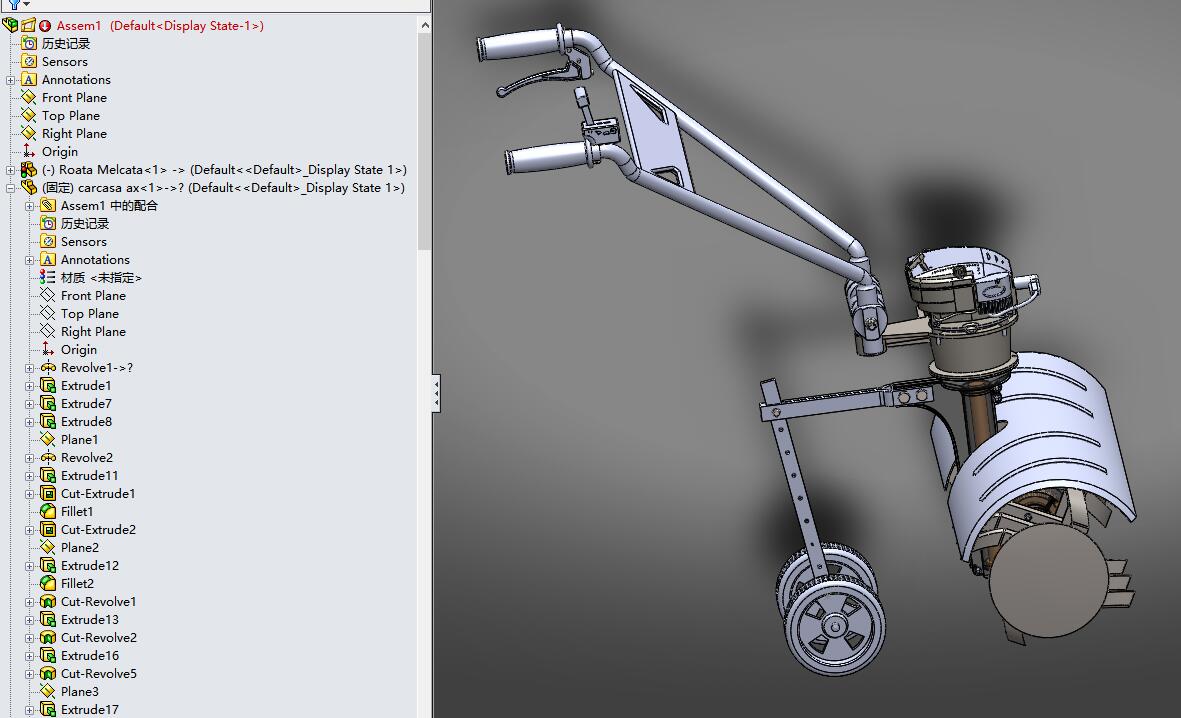Expand the Cut-Extrude1 feature node
This screenshot has width=1181, height=718.
(x=29, y=494)
